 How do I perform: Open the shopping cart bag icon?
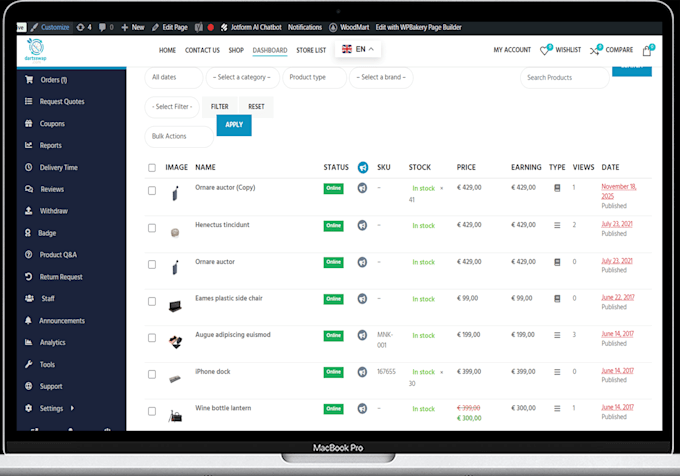[647, 51]
